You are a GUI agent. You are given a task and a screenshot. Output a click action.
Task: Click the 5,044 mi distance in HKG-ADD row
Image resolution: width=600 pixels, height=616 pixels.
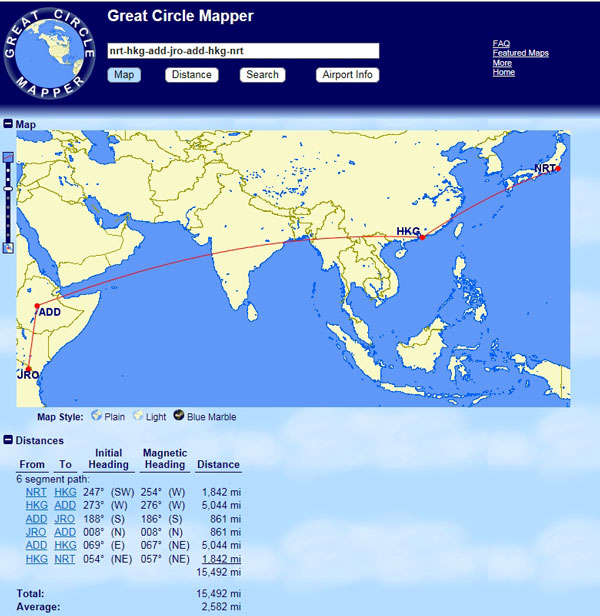(x=221, y=505)
